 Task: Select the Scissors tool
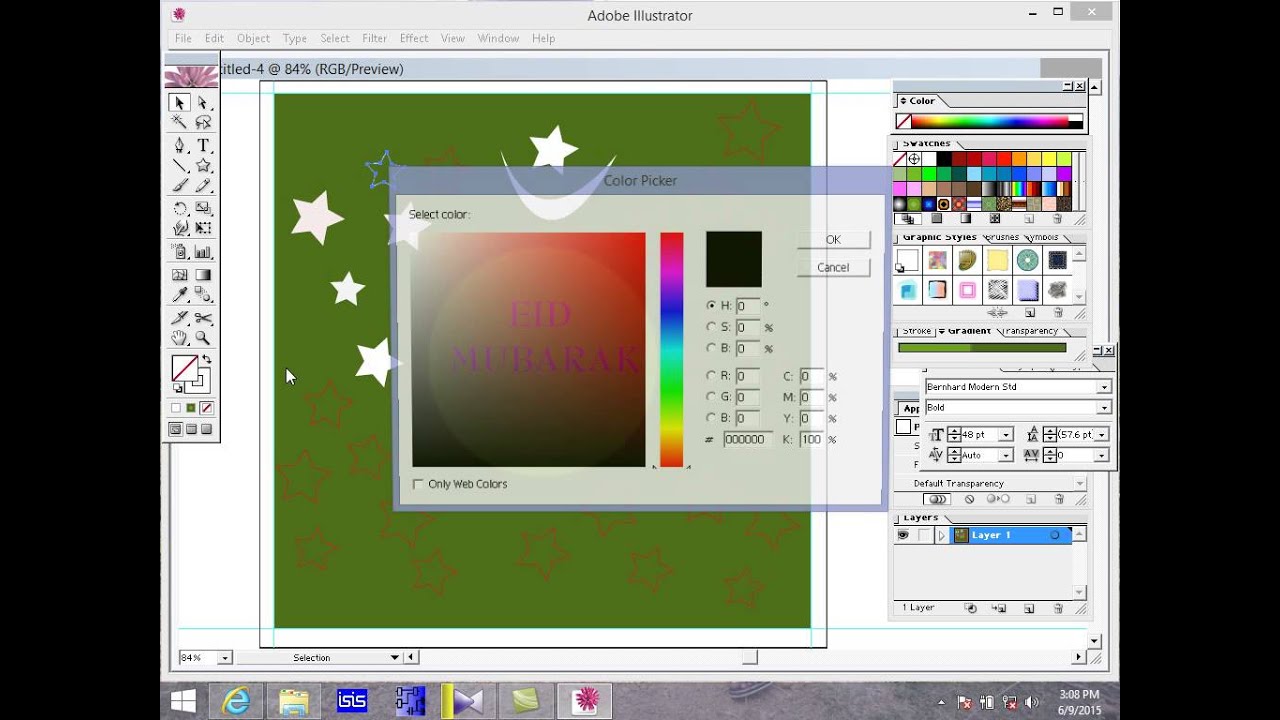[203, 318]
